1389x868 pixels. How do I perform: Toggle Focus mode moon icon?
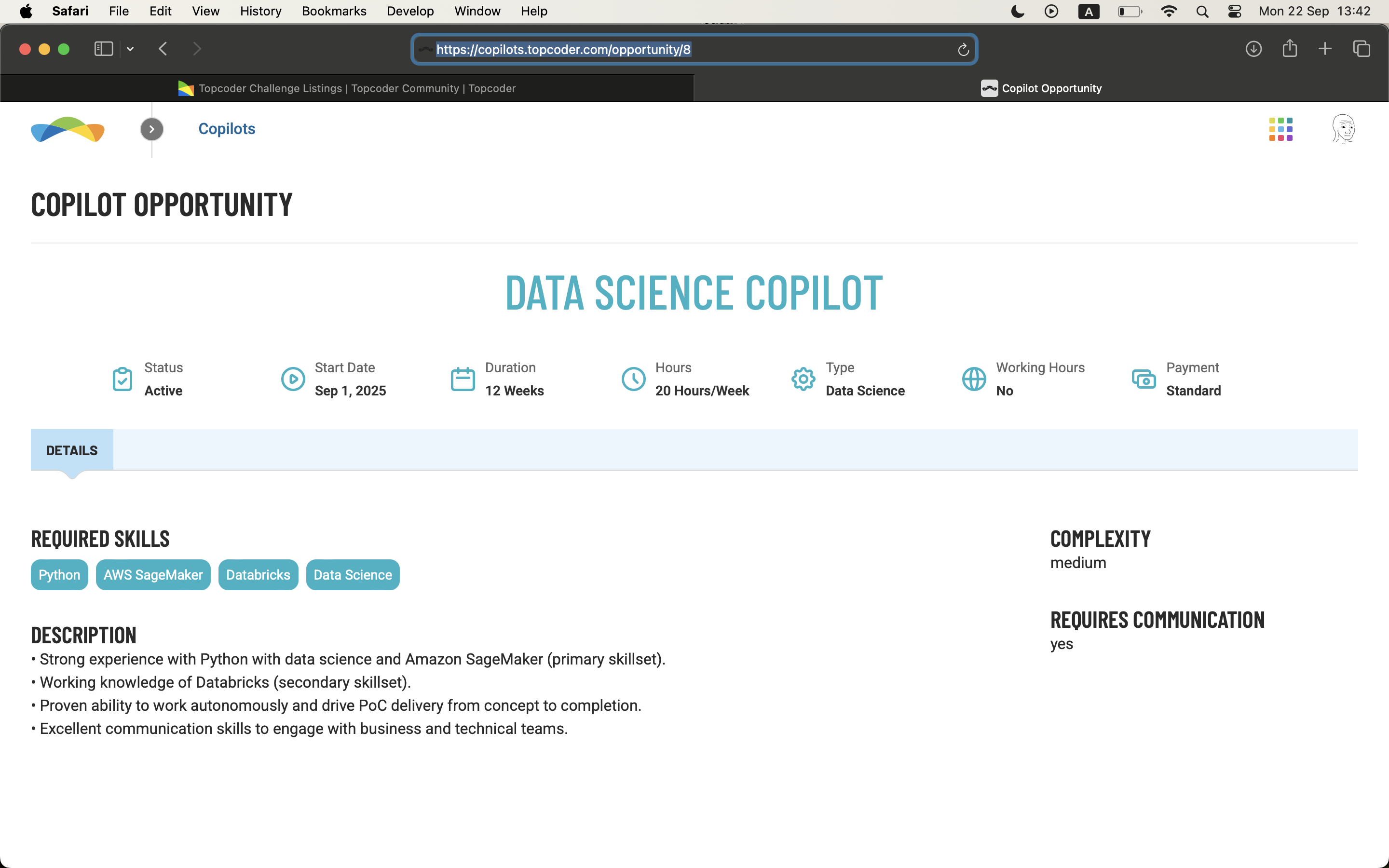click(1017, 12)
